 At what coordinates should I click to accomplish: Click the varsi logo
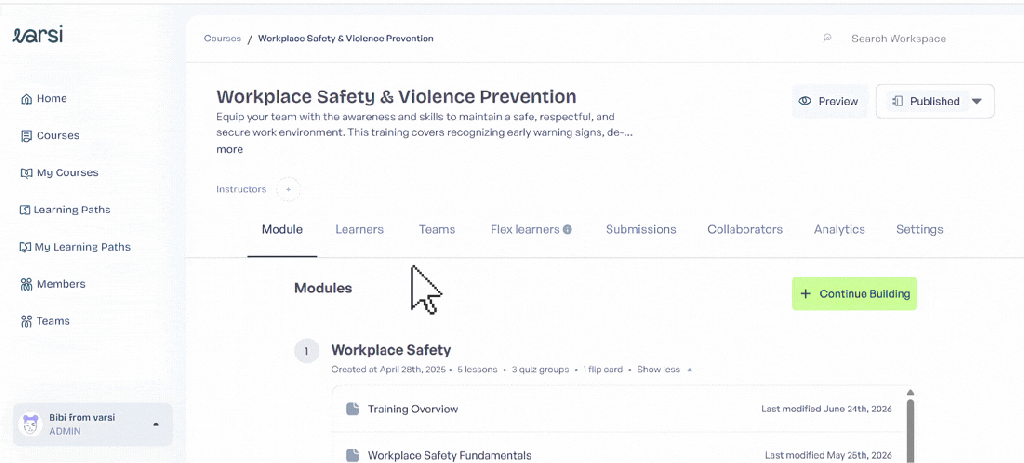pyautogui.click(x=38, y=35)
